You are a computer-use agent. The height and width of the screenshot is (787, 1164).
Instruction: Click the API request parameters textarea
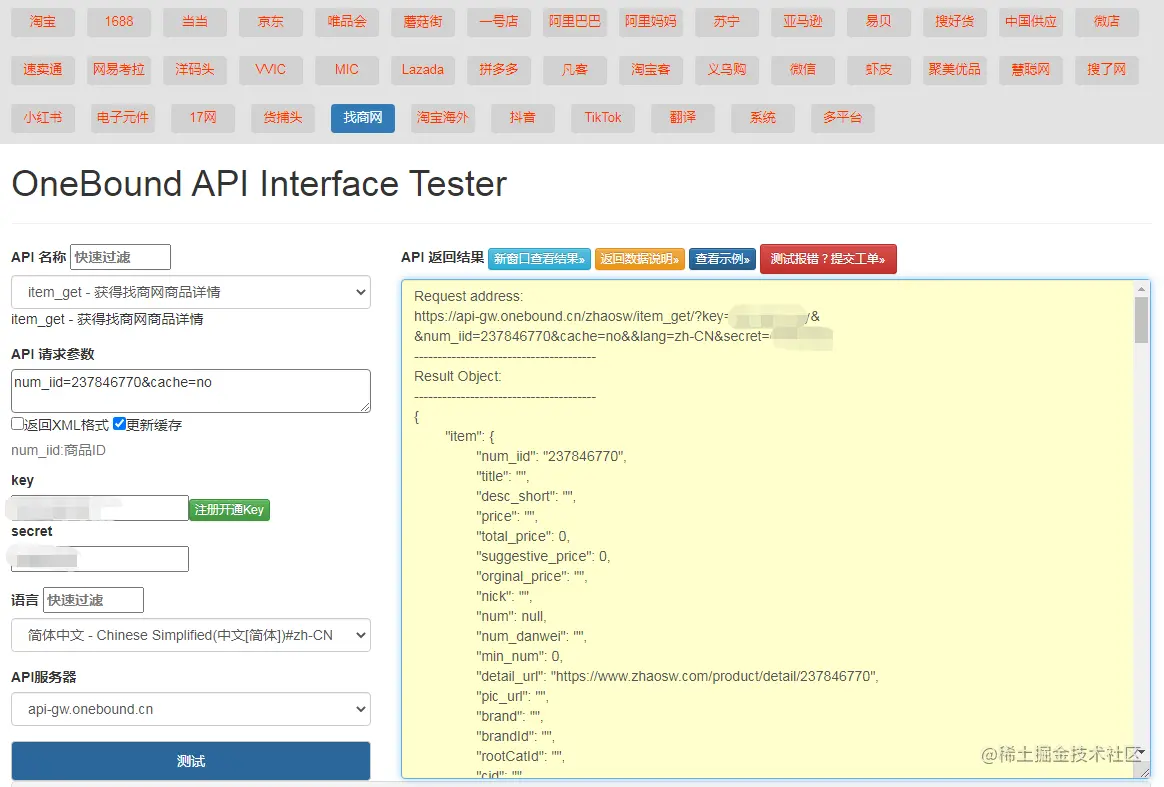click(191, 391)
